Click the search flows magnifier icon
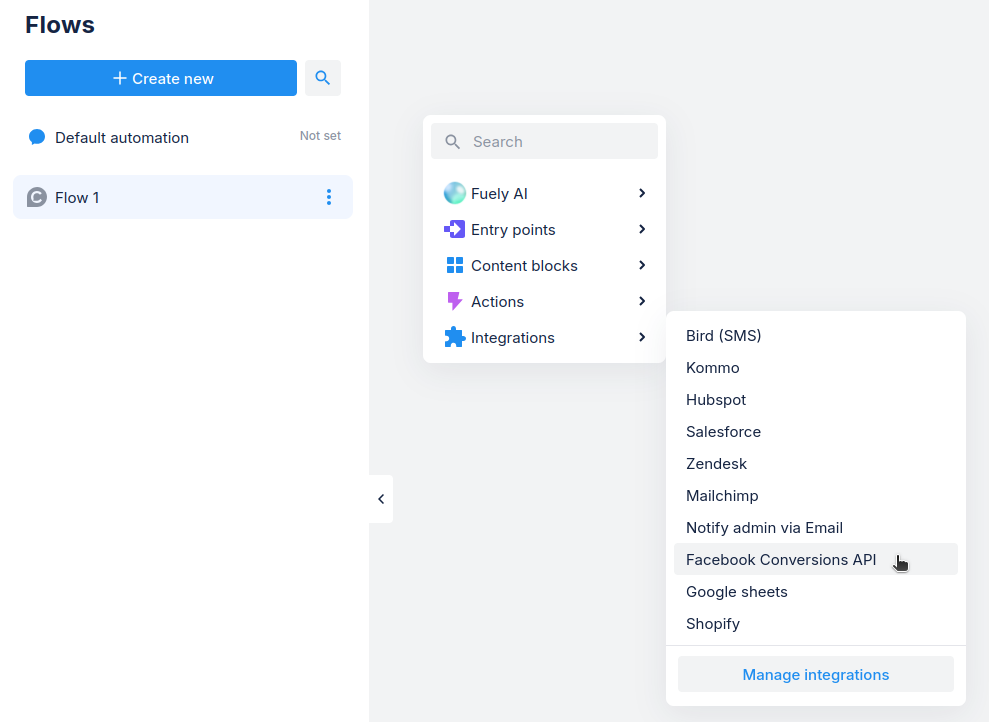The height and width of the screenshot is (722, 989). click(x=322, y=78)
